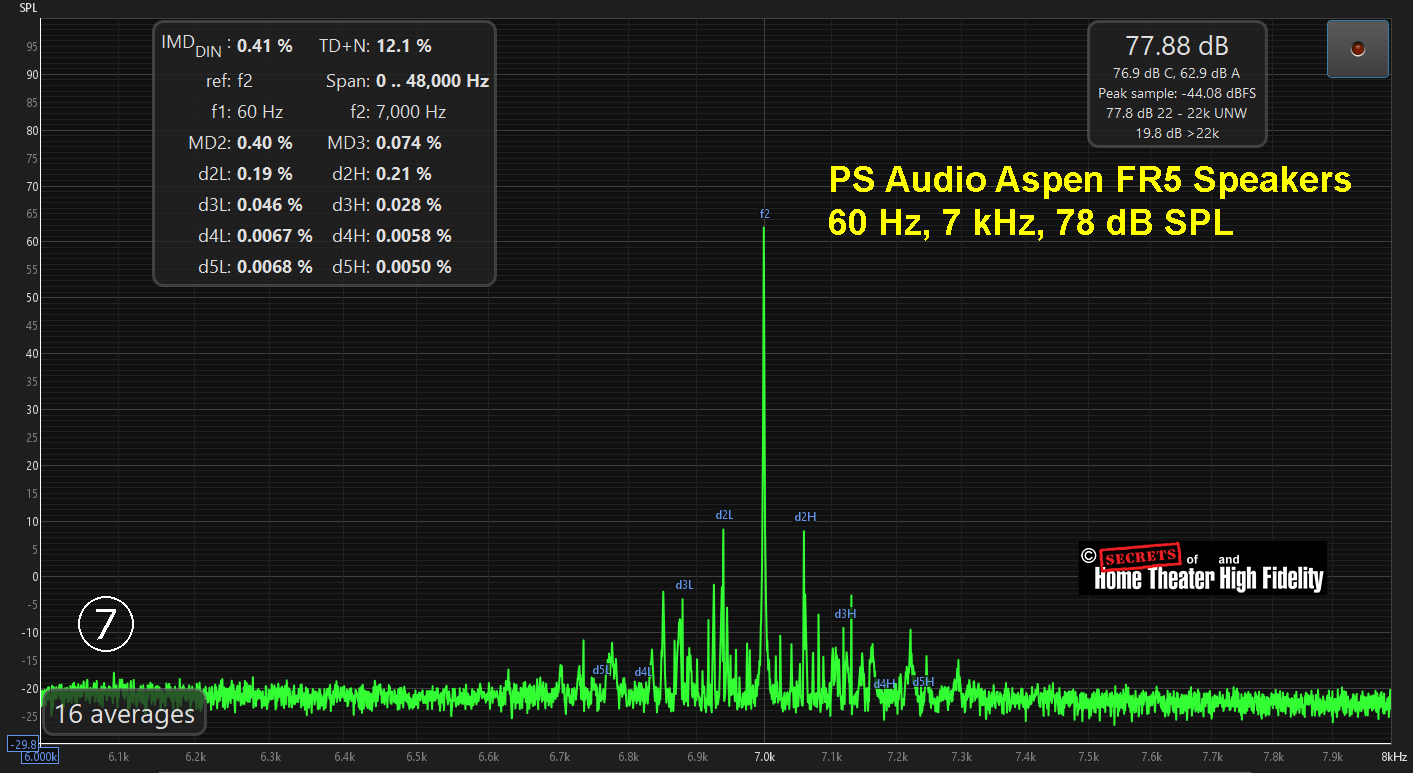
Task: Click the SPL axis label
Action: coord(28,7)
